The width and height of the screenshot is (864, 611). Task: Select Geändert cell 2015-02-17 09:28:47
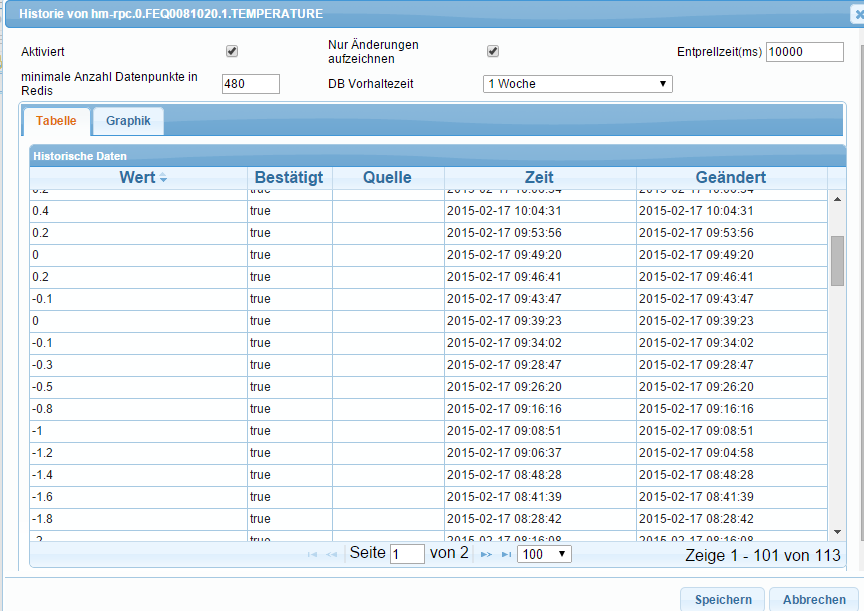(732, 365)
